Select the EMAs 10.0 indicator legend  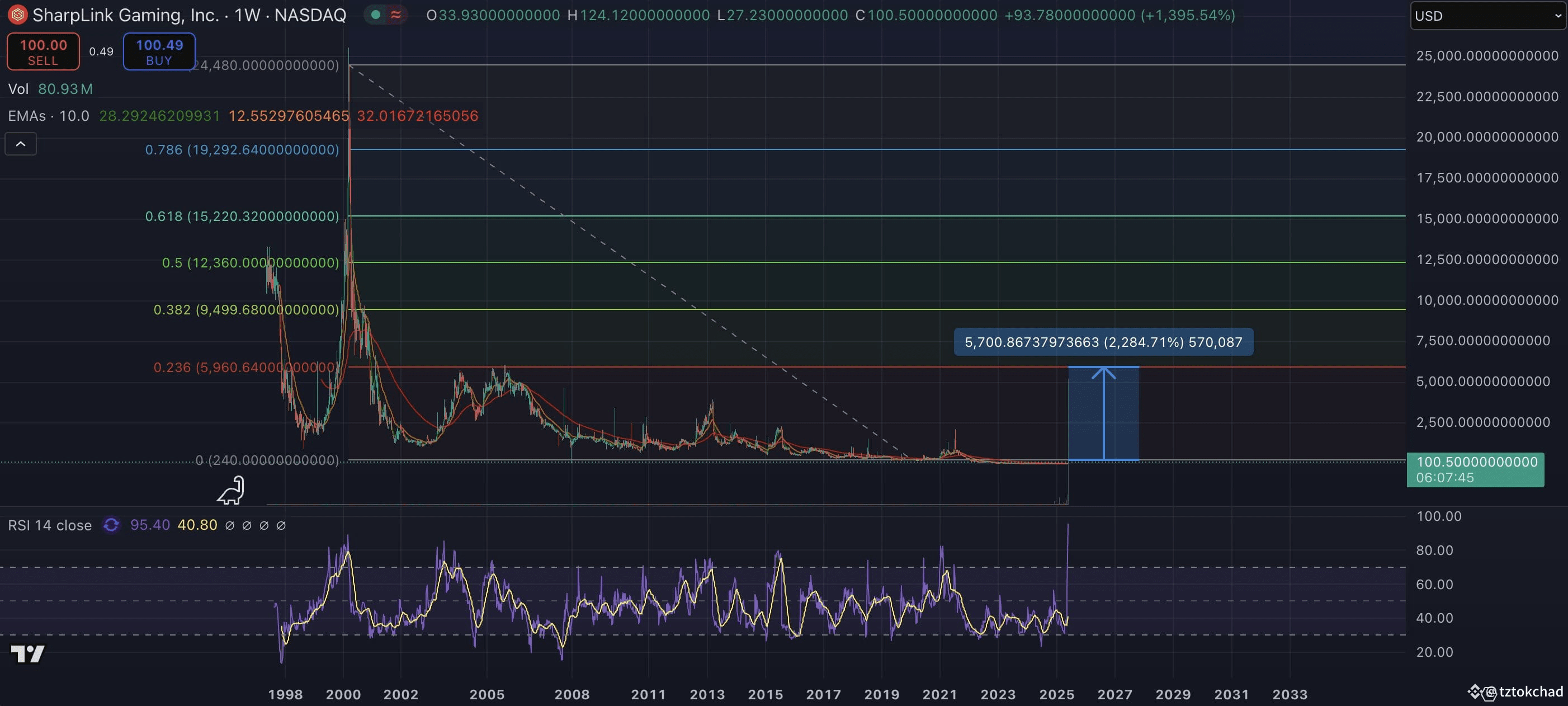point(49,116)
